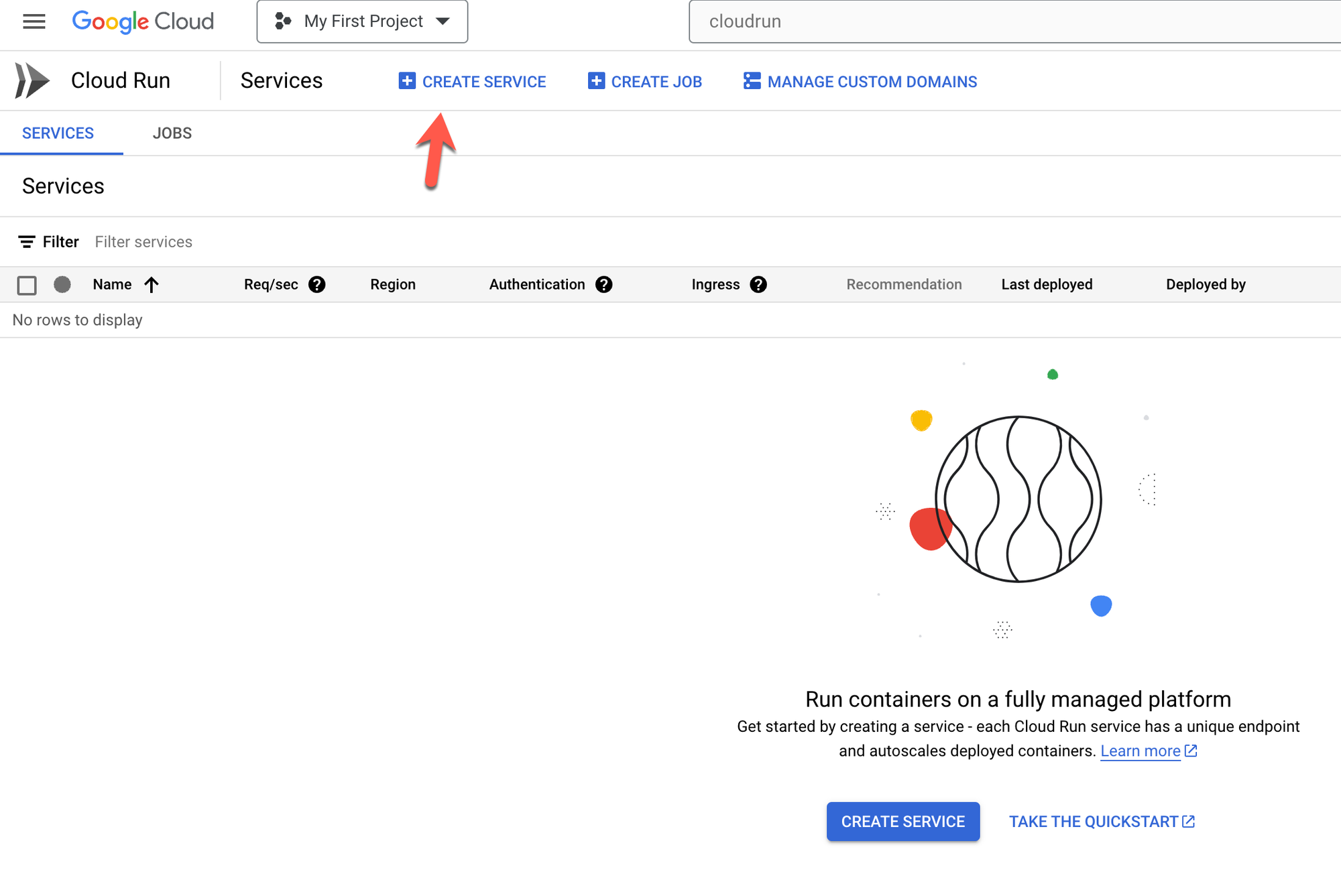Click the Manage Custom Domains icon

point(752,81)
